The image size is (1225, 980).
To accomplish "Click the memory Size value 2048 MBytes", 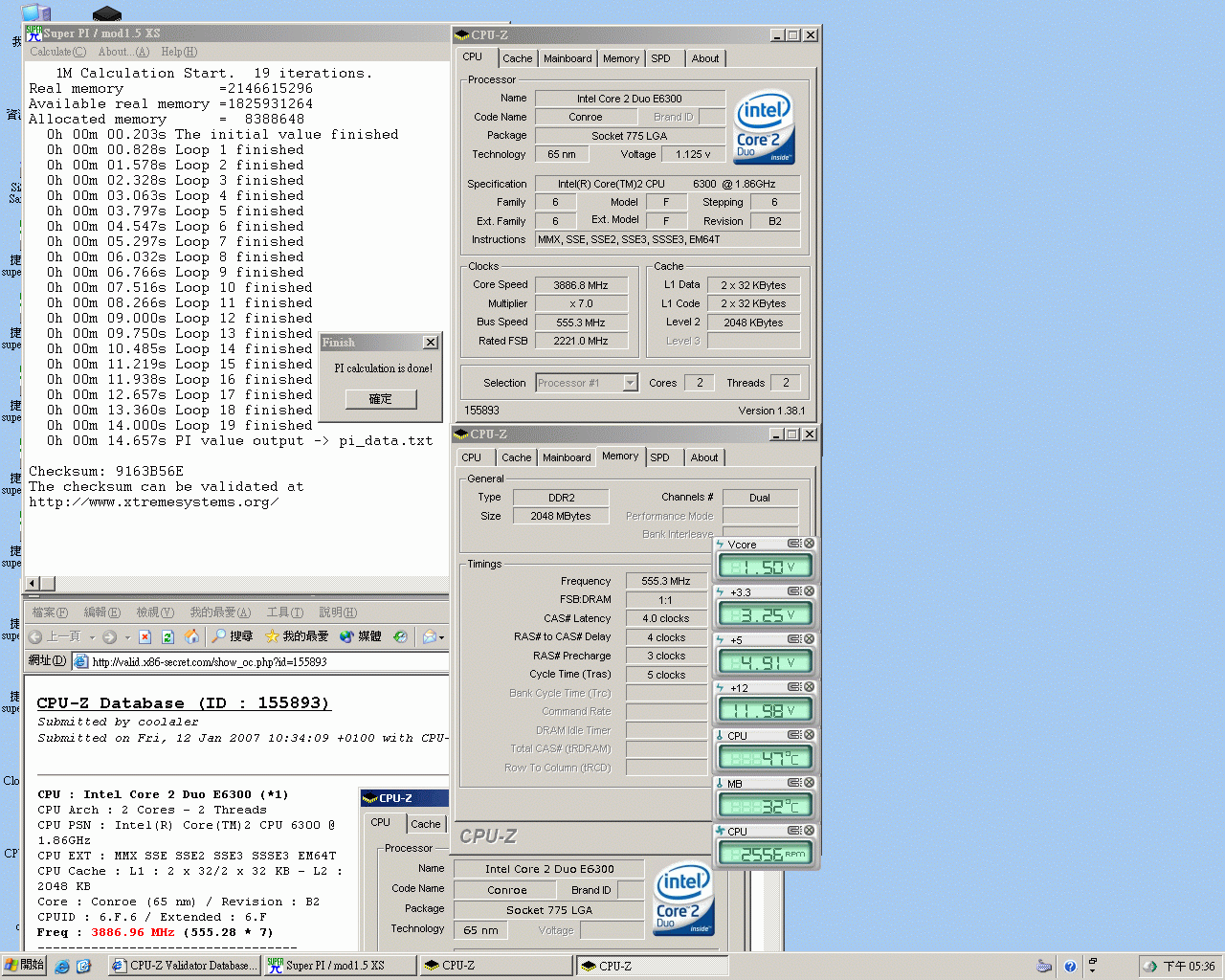I will coord(561,516).
